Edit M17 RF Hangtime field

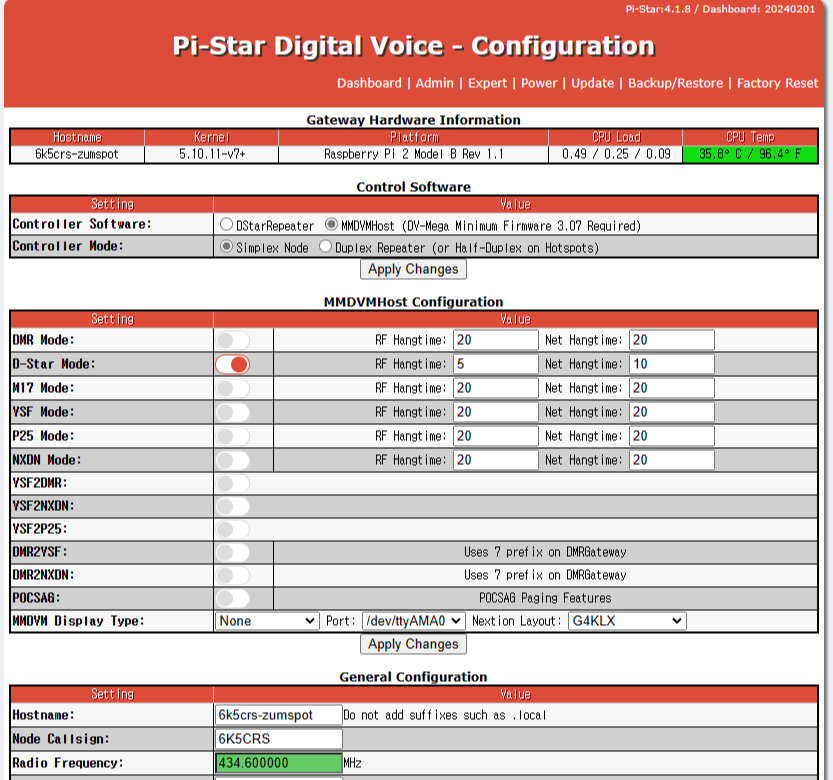click(496, 388)
